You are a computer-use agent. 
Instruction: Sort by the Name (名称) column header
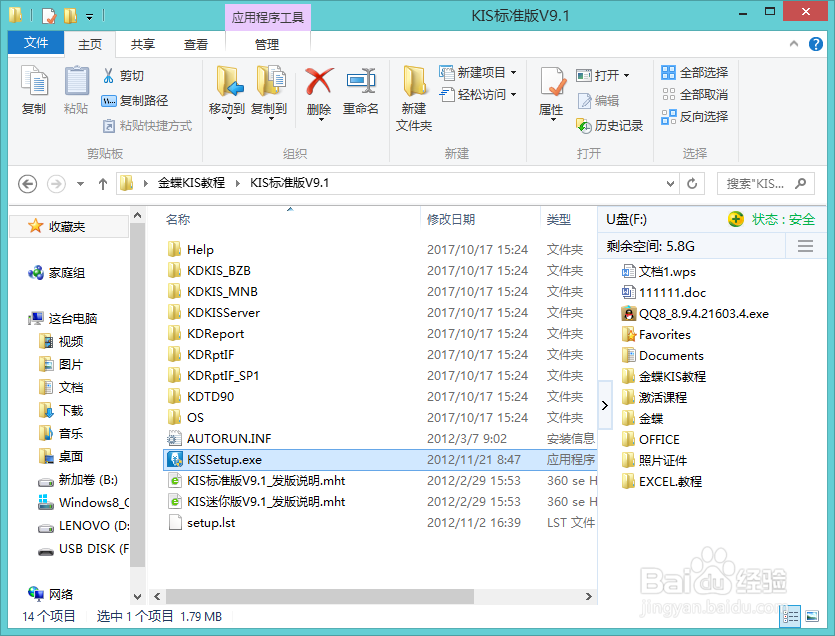coord(177,219)
